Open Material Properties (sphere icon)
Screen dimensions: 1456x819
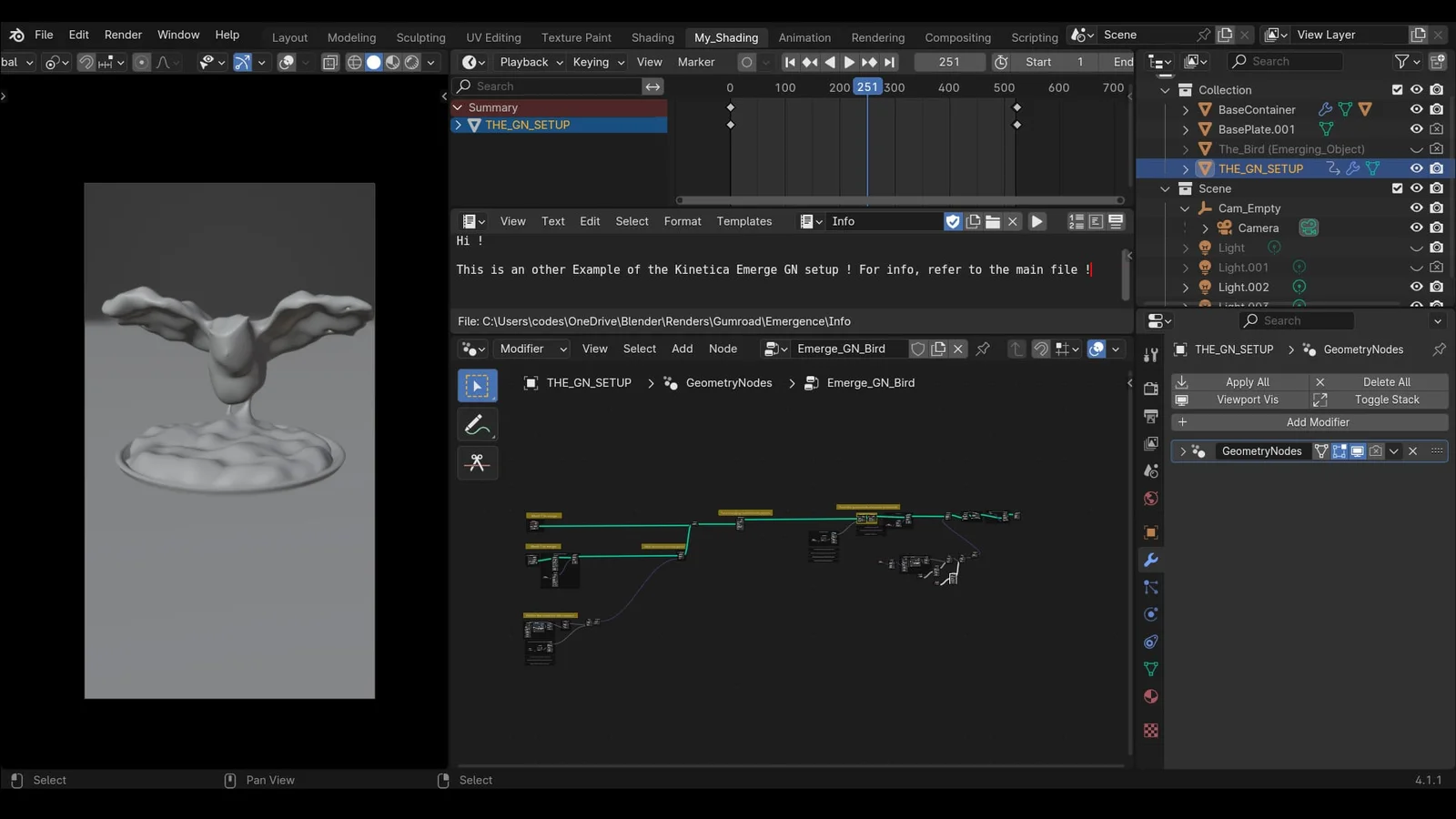click(x=1150, y=696)
